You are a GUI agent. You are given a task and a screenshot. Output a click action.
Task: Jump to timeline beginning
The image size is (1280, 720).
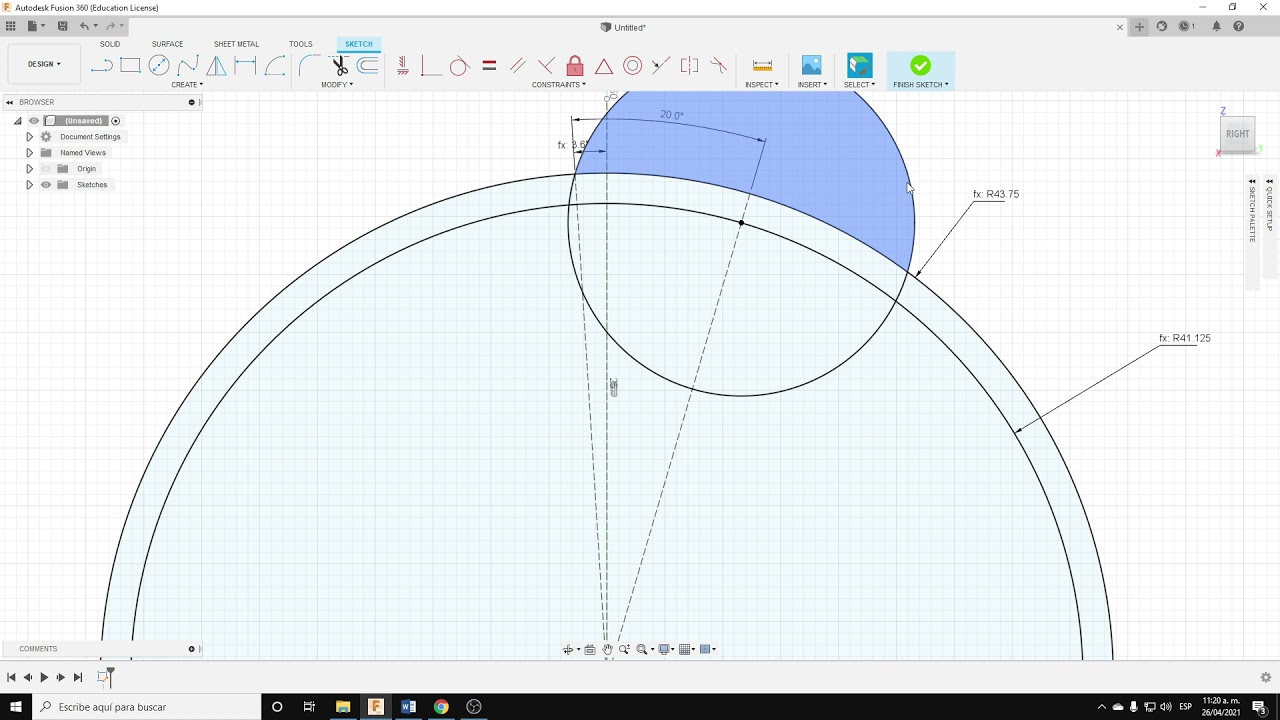tap(11, 677)
